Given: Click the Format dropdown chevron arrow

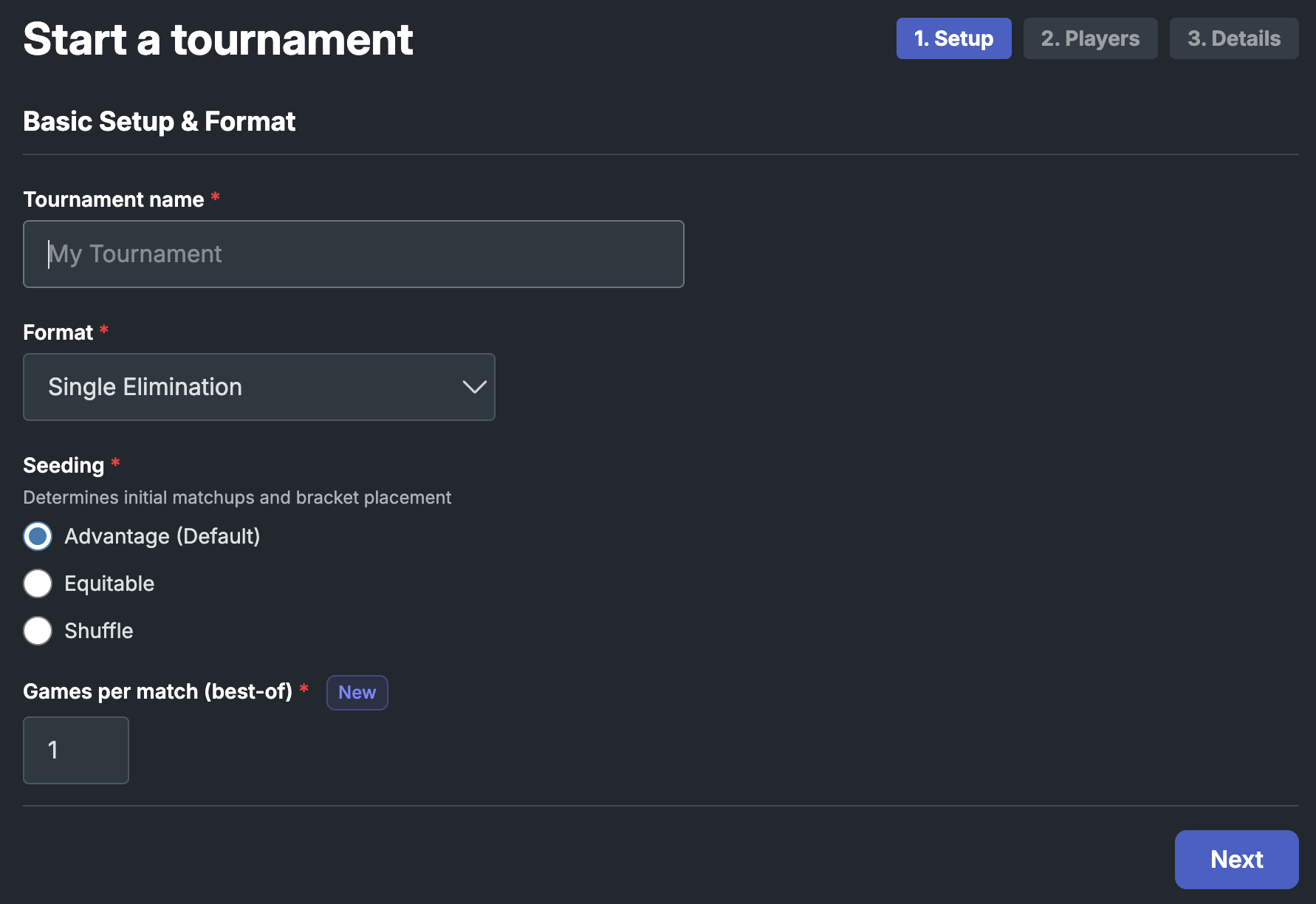Looking at the screenshot, I should coord(474,387).
